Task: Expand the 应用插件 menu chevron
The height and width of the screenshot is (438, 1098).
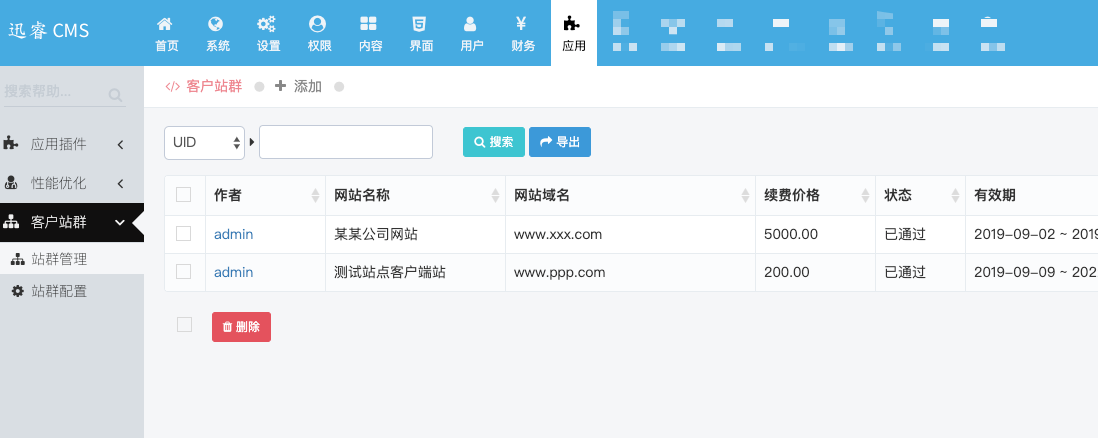Action: coord(120,144)
